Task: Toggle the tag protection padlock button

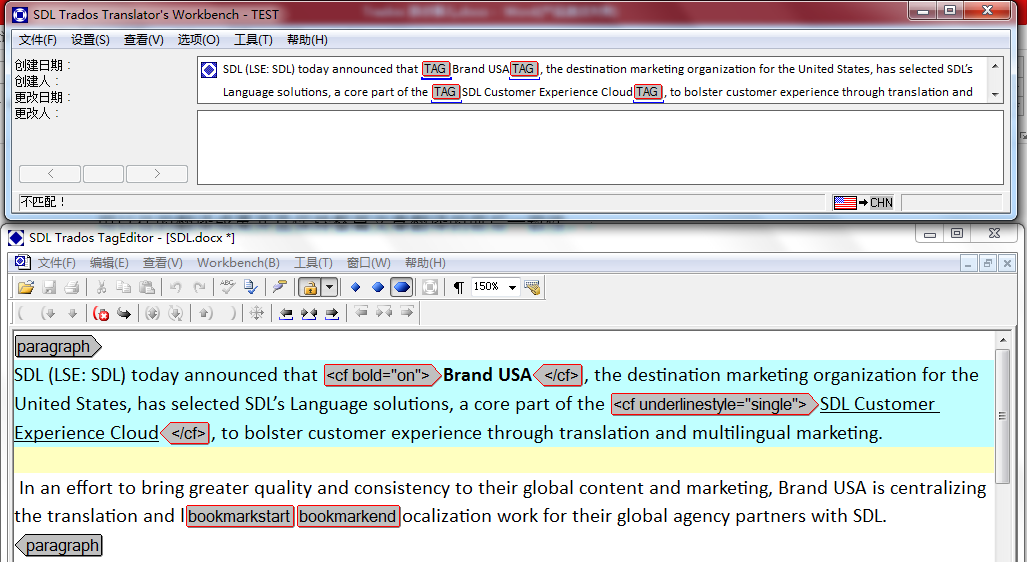Action: click(309, 287)
